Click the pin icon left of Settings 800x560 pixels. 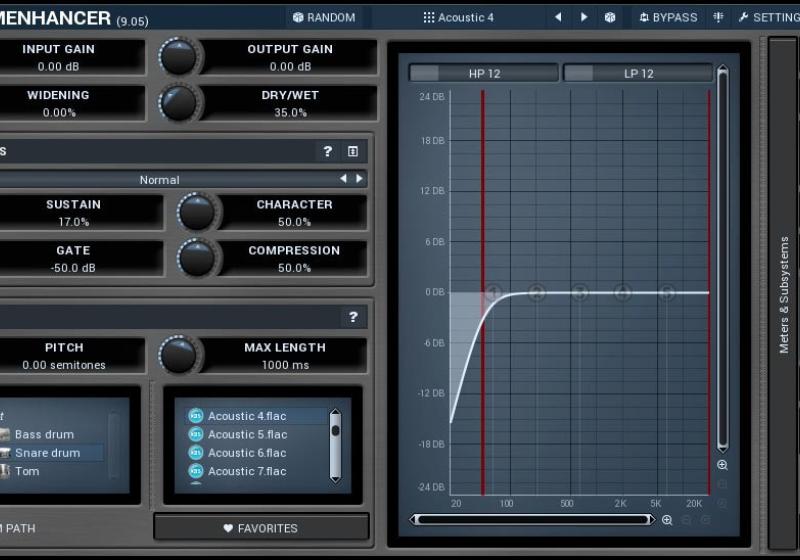pyautogui.click(x=718, y=17)
